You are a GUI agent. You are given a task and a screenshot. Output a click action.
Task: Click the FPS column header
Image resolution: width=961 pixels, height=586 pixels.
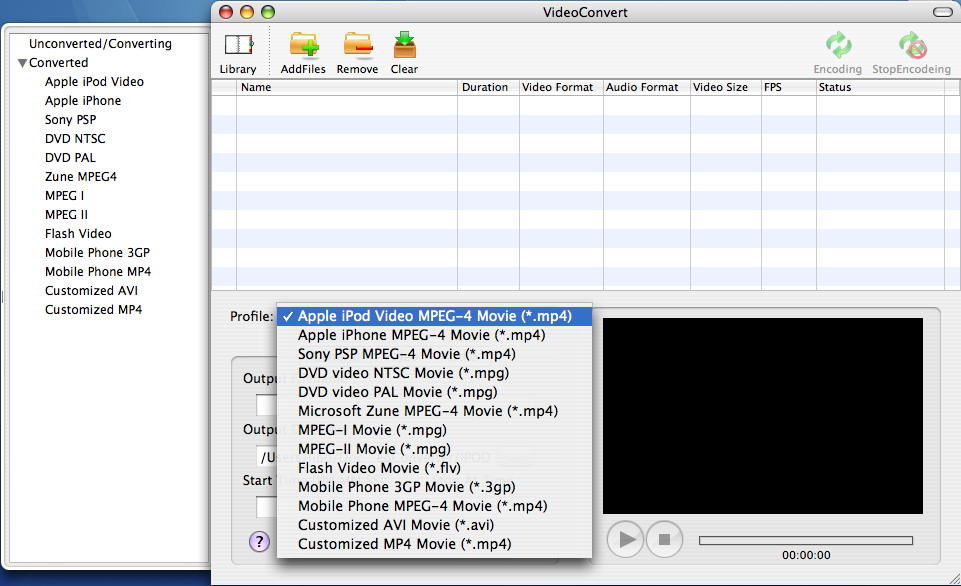pyautogui.click(x=789, y=87)
